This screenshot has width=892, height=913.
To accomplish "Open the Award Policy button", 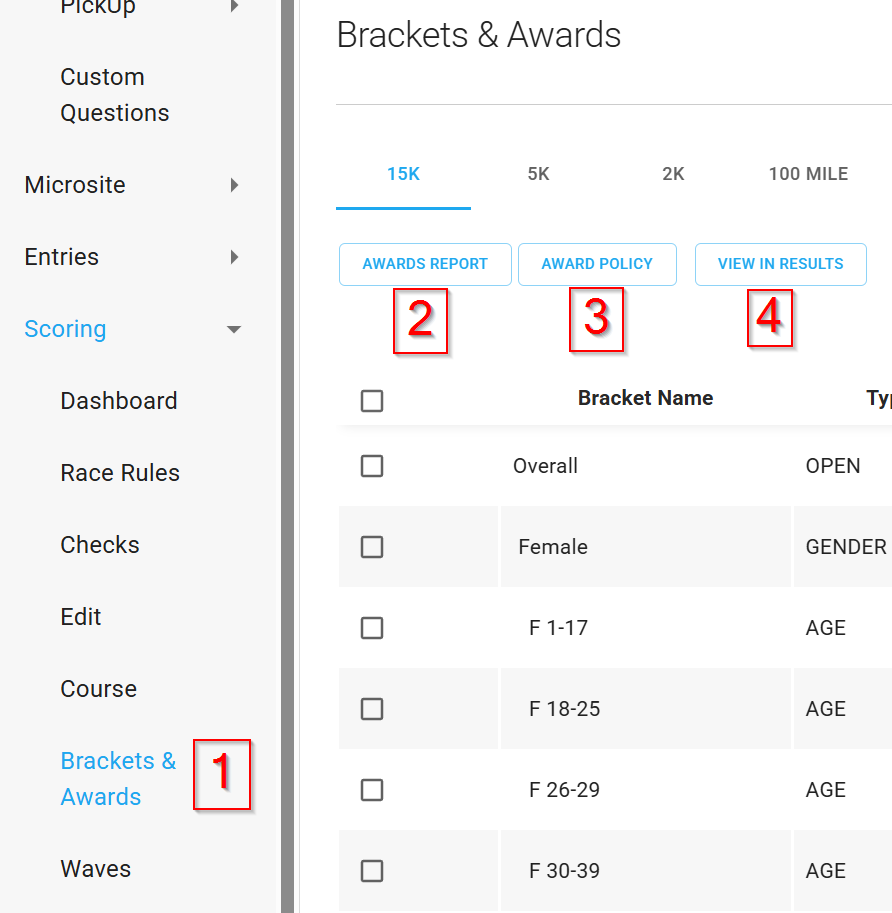I will (597, 264).
